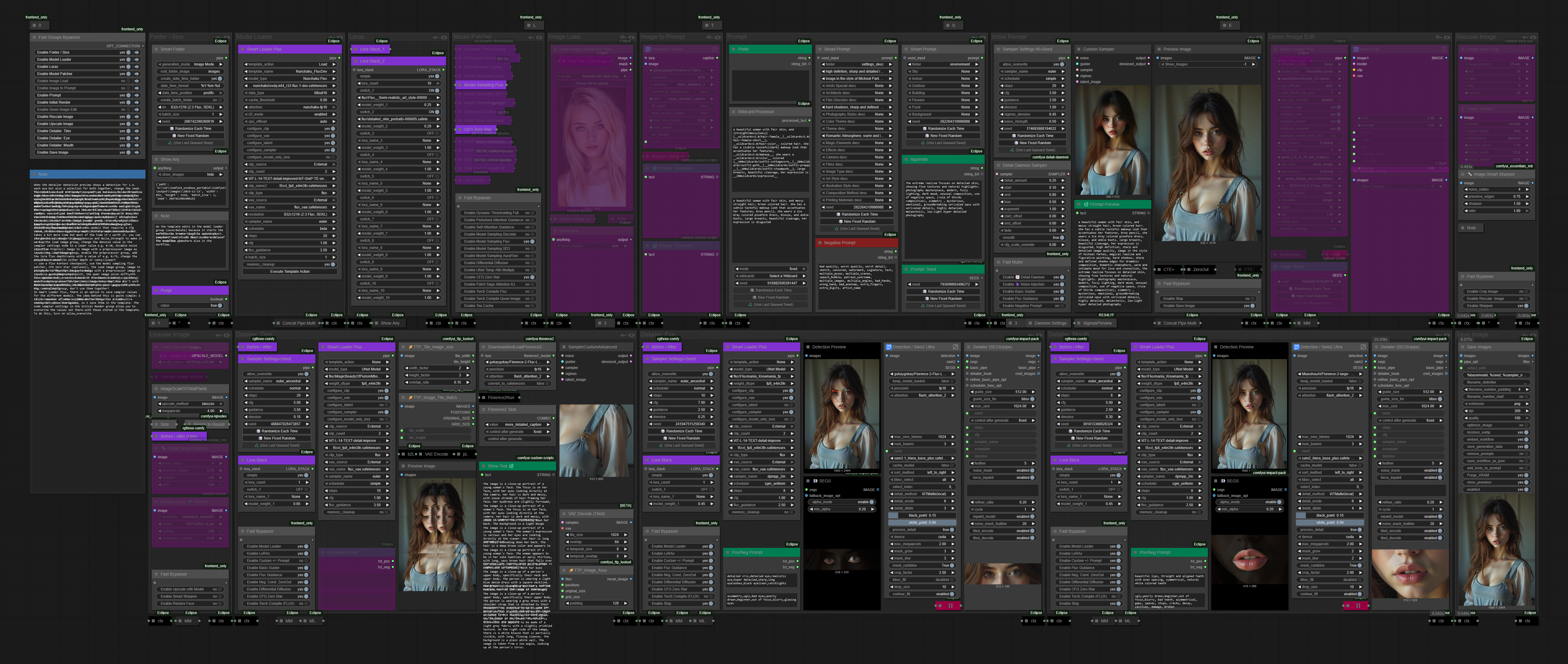Click the go-to arrow for Enable Folder / Size

point(137,52)
